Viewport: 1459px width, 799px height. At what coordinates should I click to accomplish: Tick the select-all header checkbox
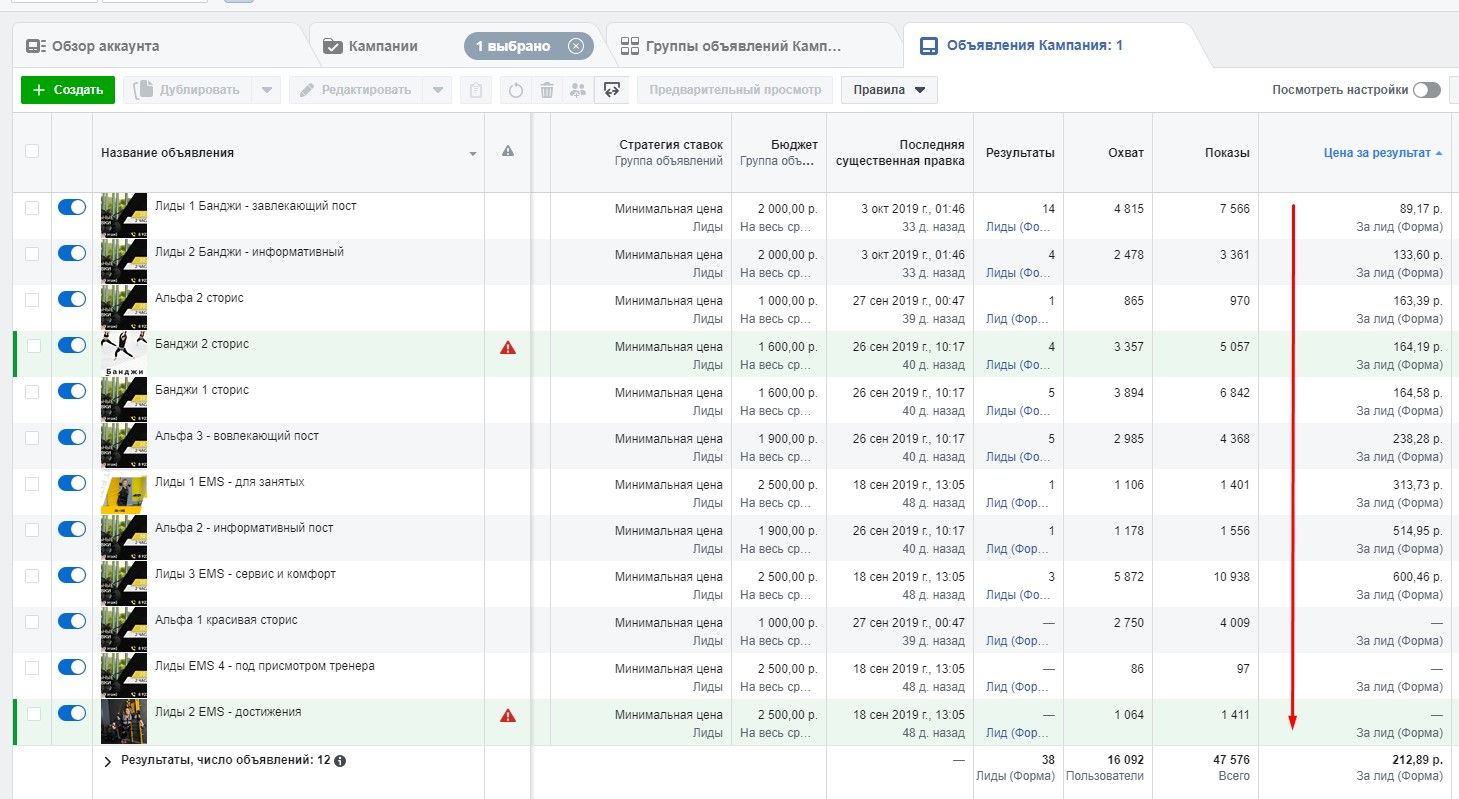32,152
